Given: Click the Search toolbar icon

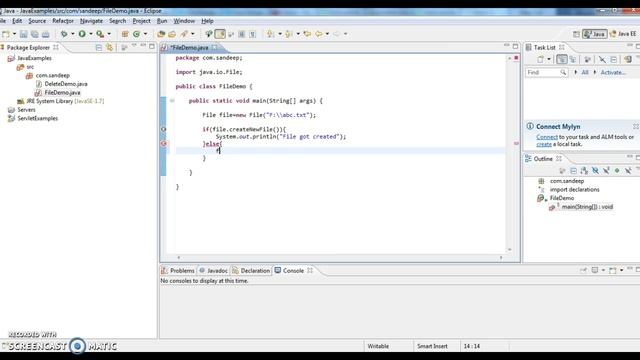Looking at the screenshot, I should pos(184,34).
